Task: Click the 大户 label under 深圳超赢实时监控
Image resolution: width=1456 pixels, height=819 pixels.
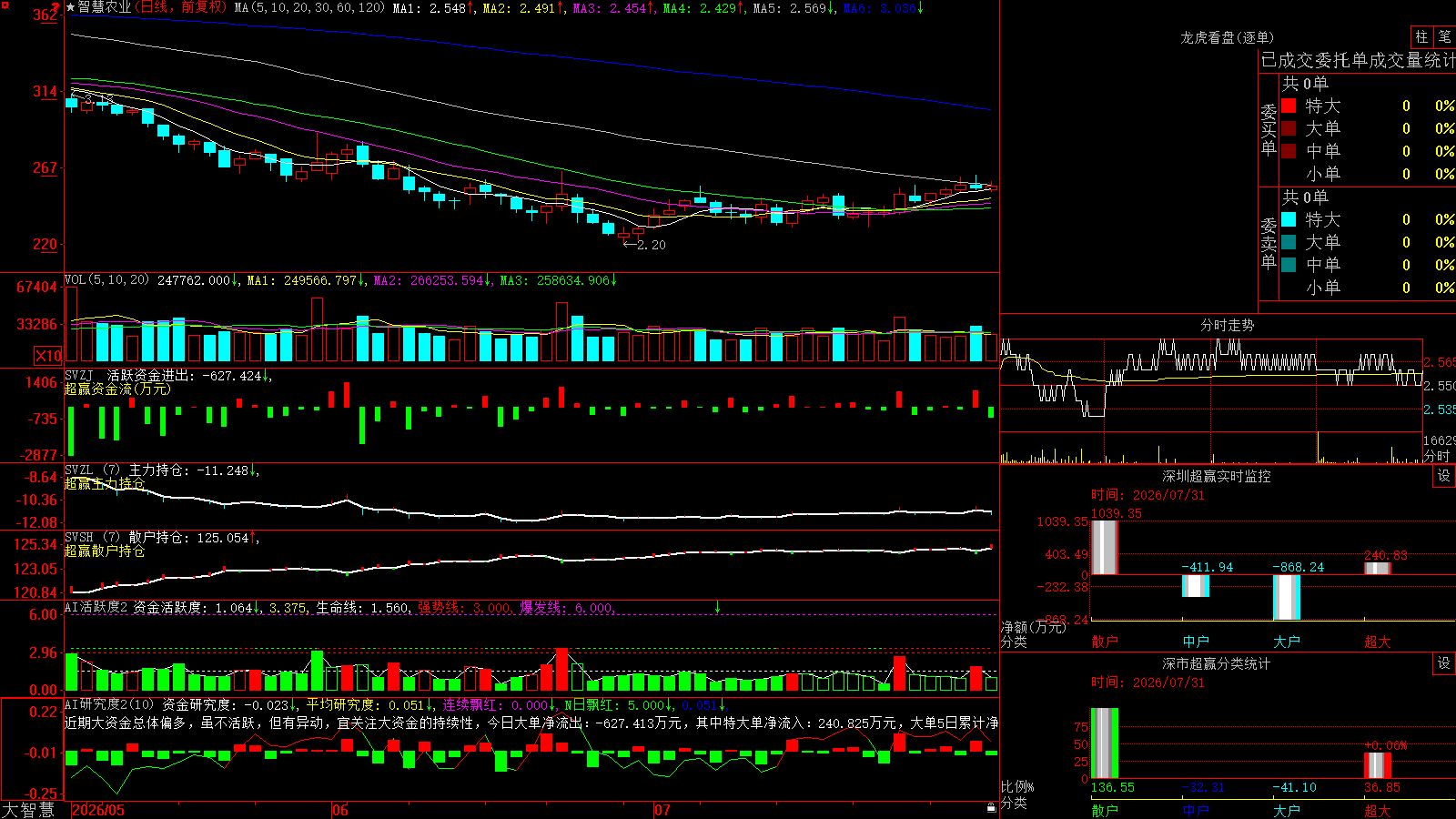Action: [x=1287, y=642]
